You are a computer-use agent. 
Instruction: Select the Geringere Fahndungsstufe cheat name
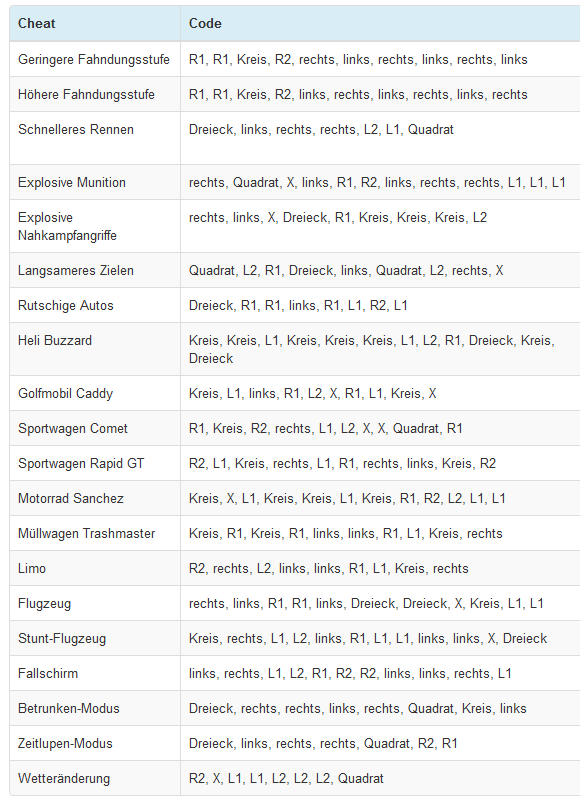pos(94,59)
